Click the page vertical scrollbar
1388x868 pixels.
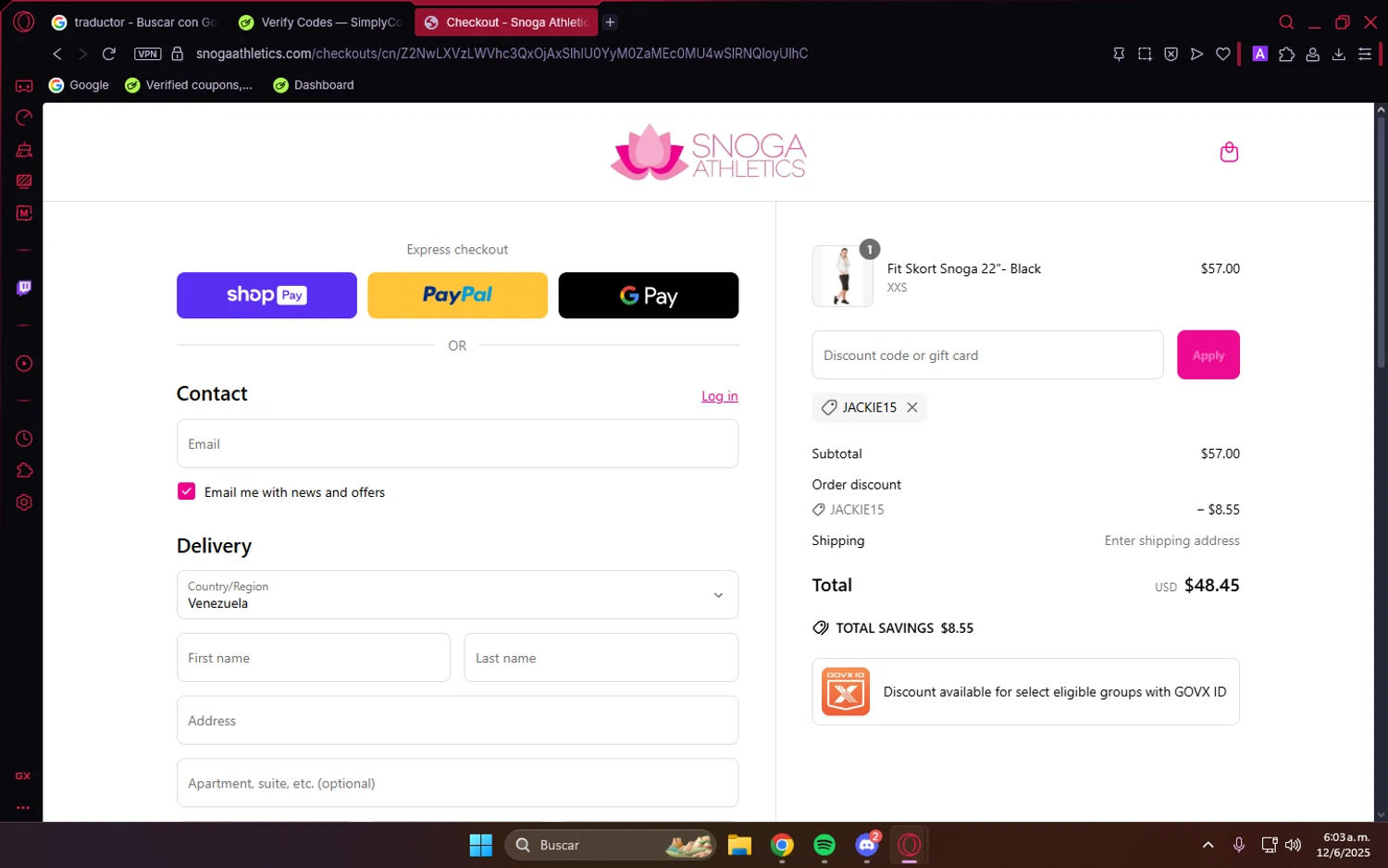(x=1381, y=241)
